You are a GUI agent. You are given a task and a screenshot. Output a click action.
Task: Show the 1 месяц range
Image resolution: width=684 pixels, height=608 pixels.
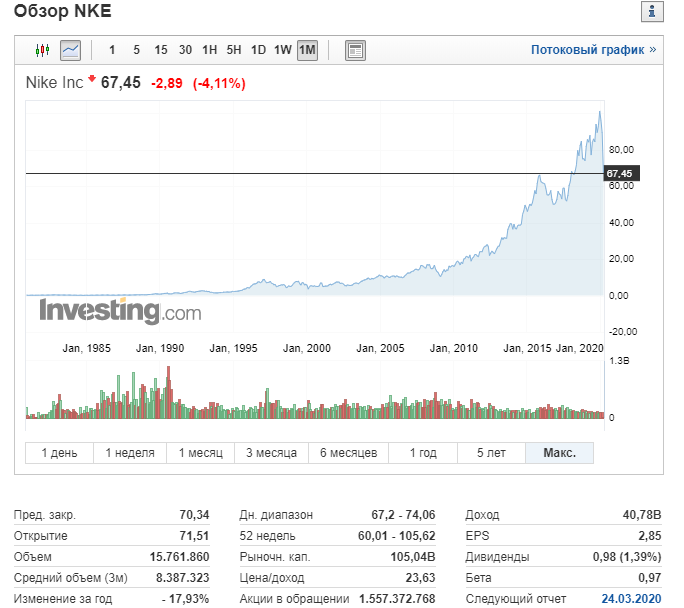coord(201,453)
